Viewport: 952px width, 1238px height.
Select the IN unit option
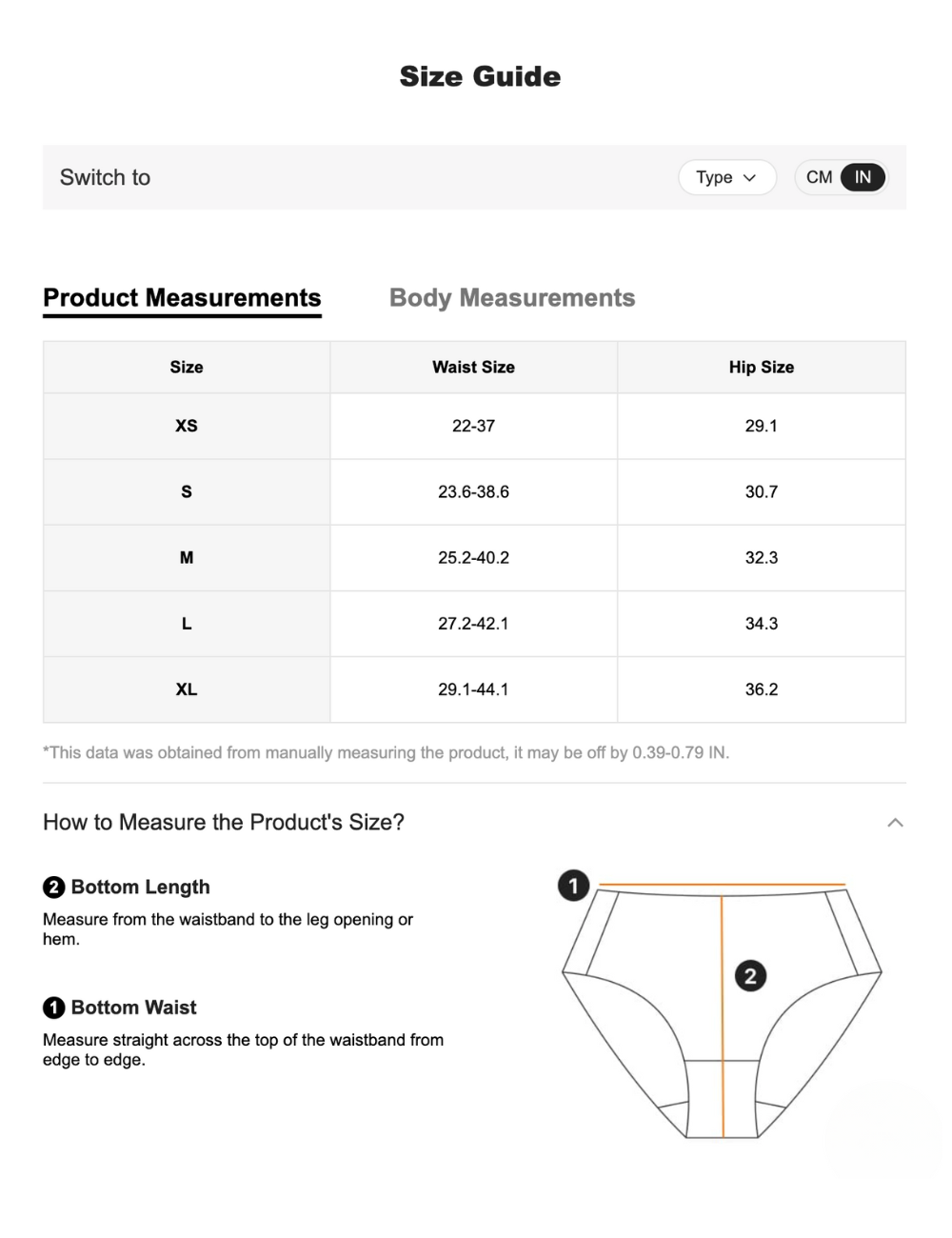tap(863, 177)
